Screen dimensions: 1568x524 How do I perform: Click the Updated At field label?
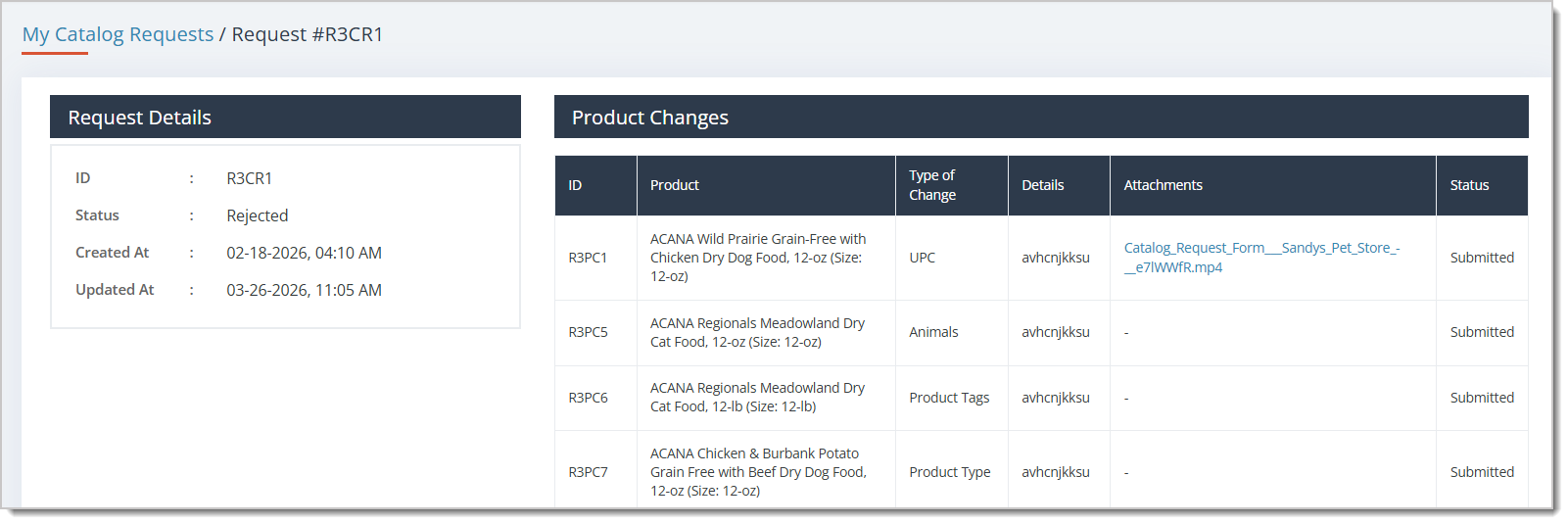[115, 290]
